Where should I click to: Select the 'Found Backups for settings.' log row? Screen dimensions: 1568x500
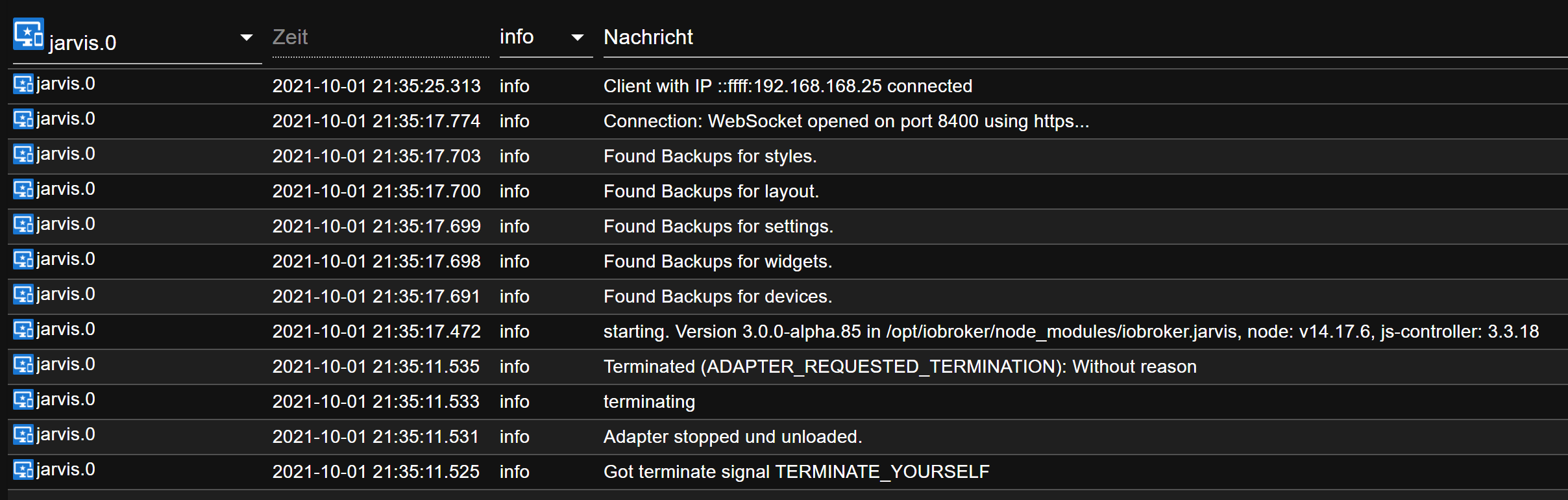tap(718, 226)
